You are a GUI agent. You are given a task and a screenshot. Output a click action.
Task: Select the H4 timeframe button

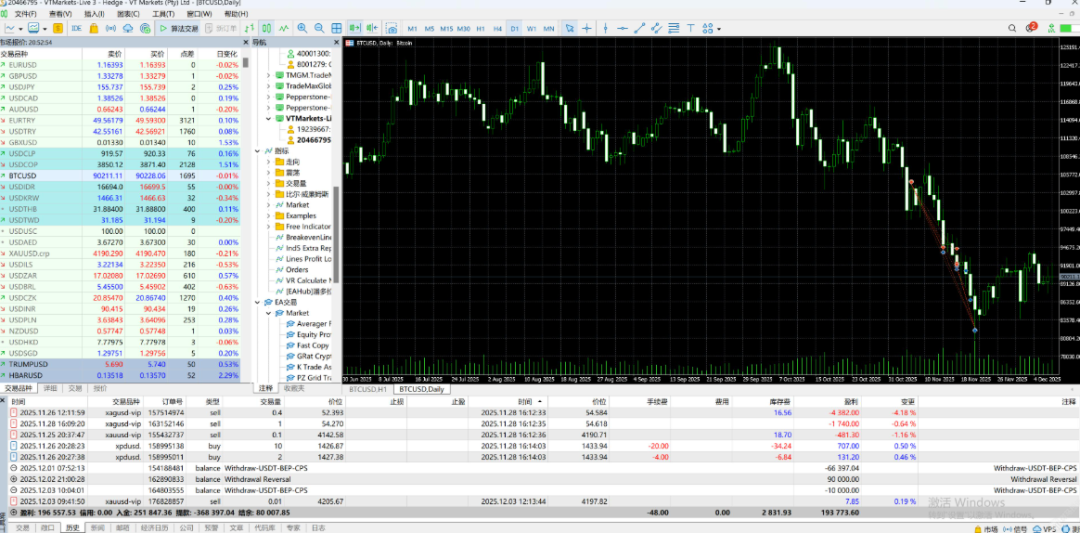pos(497,28)
